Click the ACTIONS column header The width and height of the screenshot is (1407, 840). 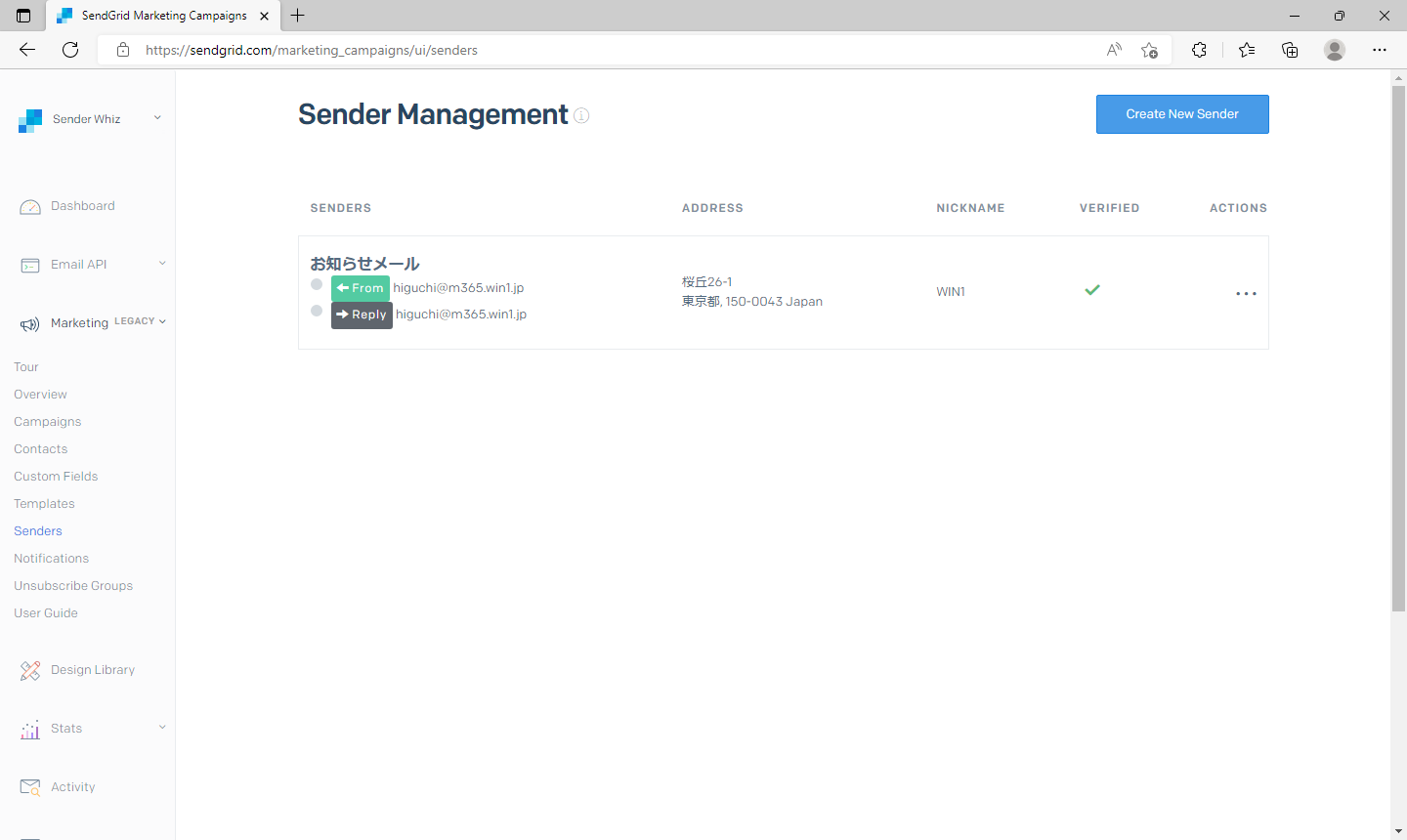[1238, 208]
